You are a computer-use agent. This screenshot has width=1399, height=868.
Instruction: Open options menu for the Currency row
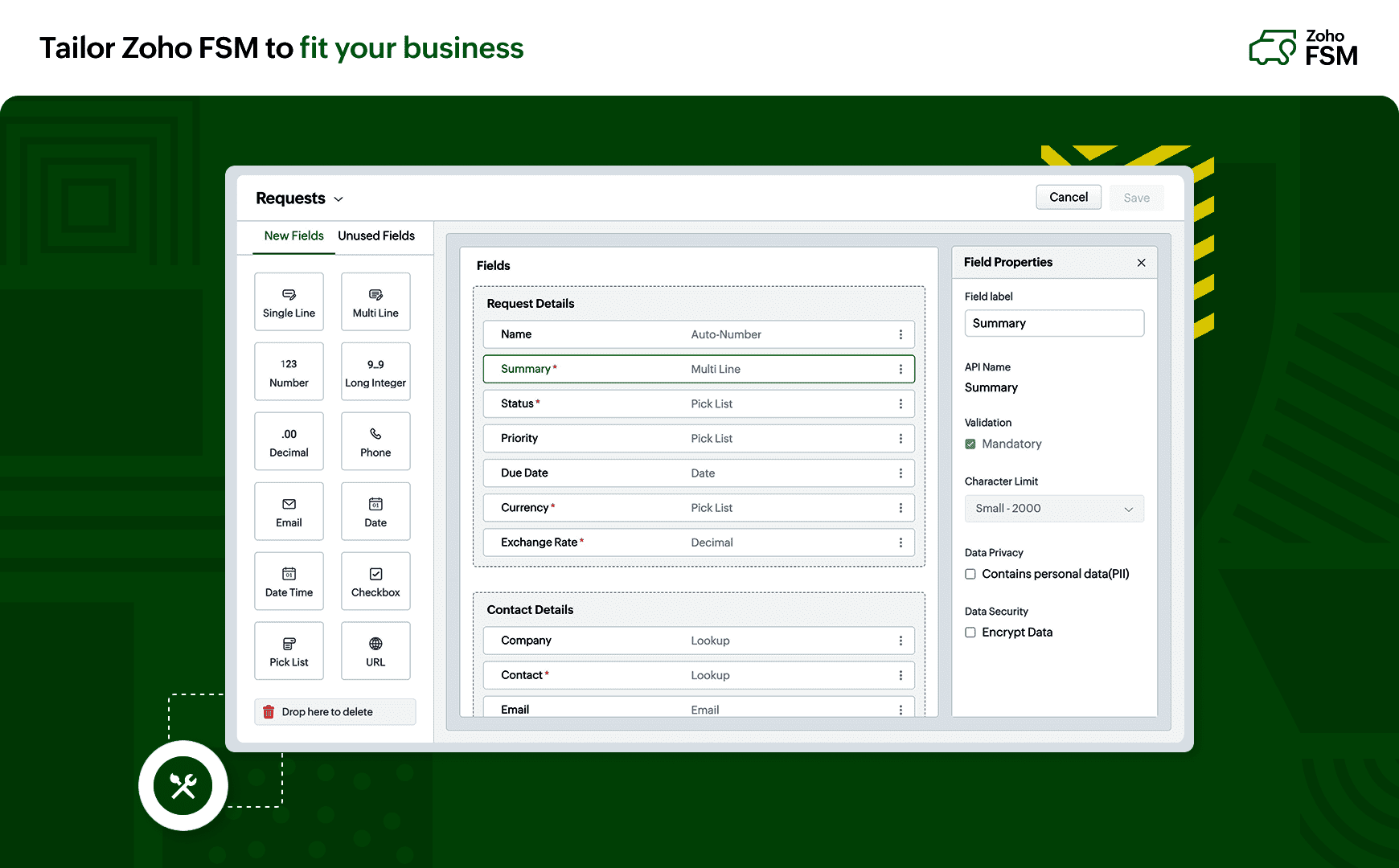click(901, 508)
